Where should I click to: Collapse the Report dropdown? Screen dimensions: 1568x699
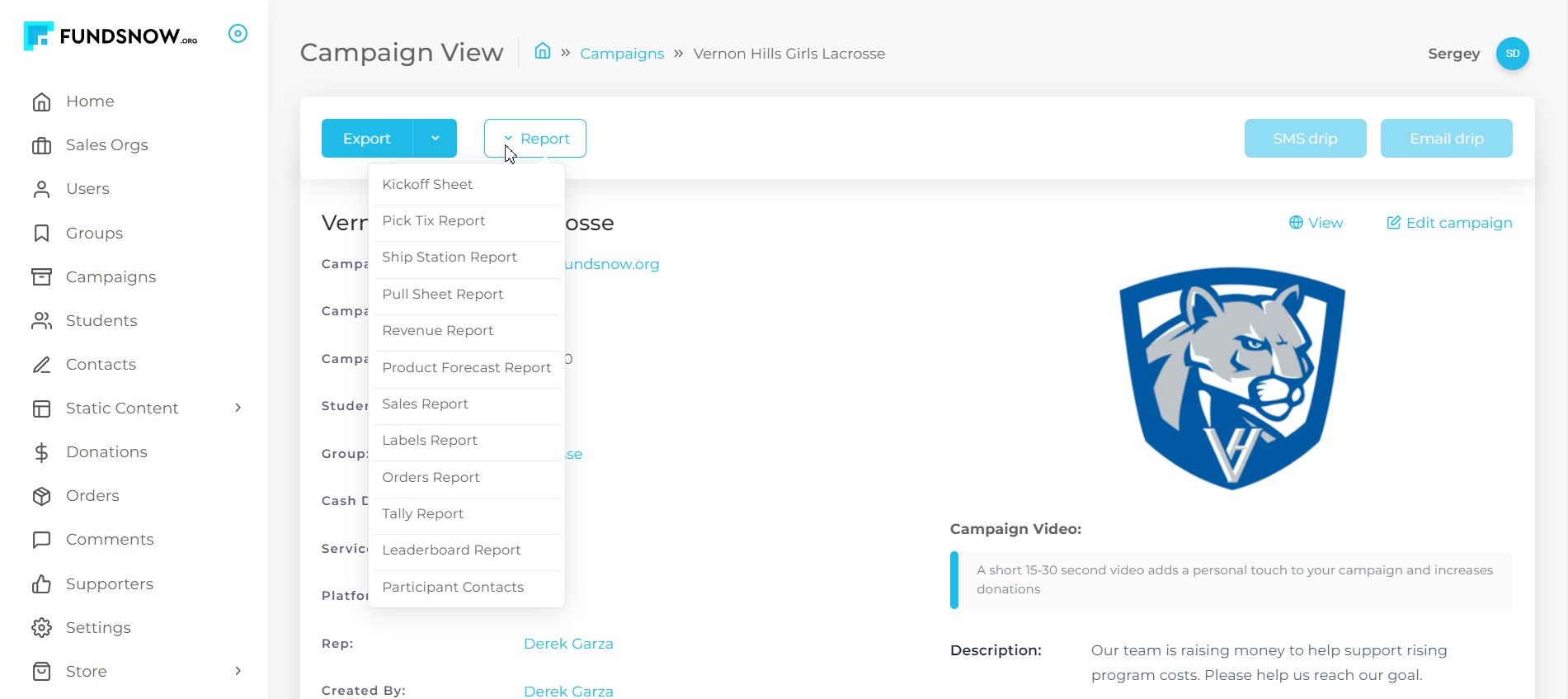point(535,139)
